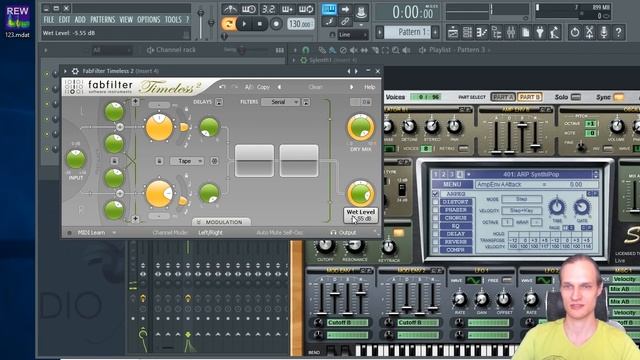
Task: Click the tempo tapper icon
Action: pyautogui.click(x=554, y=32)
